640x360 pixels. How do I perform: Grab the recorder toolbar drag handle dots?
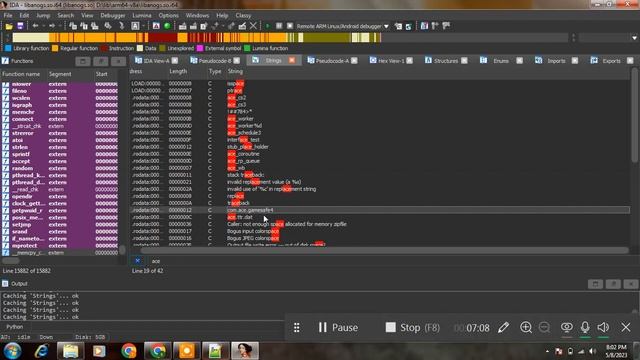[x=297, y=327]
